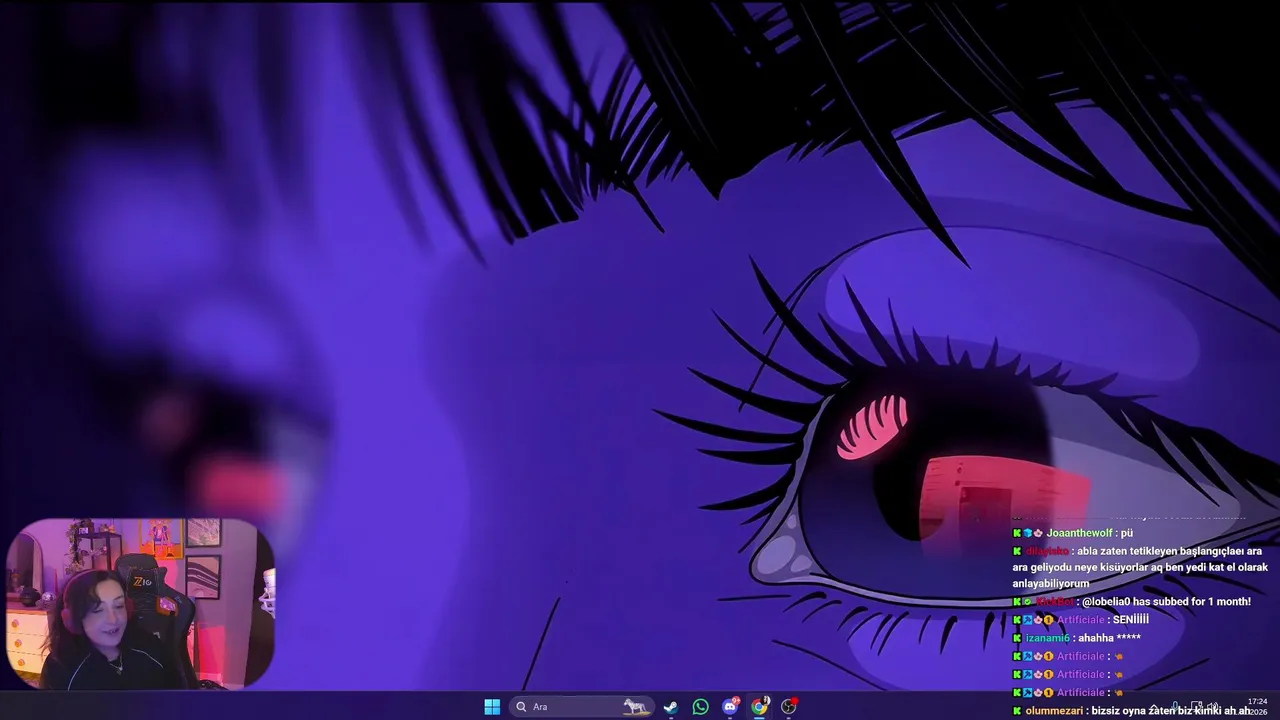Click the Kick badge next to Joaanthewolf
Image resolution: width=1280 pixels, height=720 pixels.
1017,533
